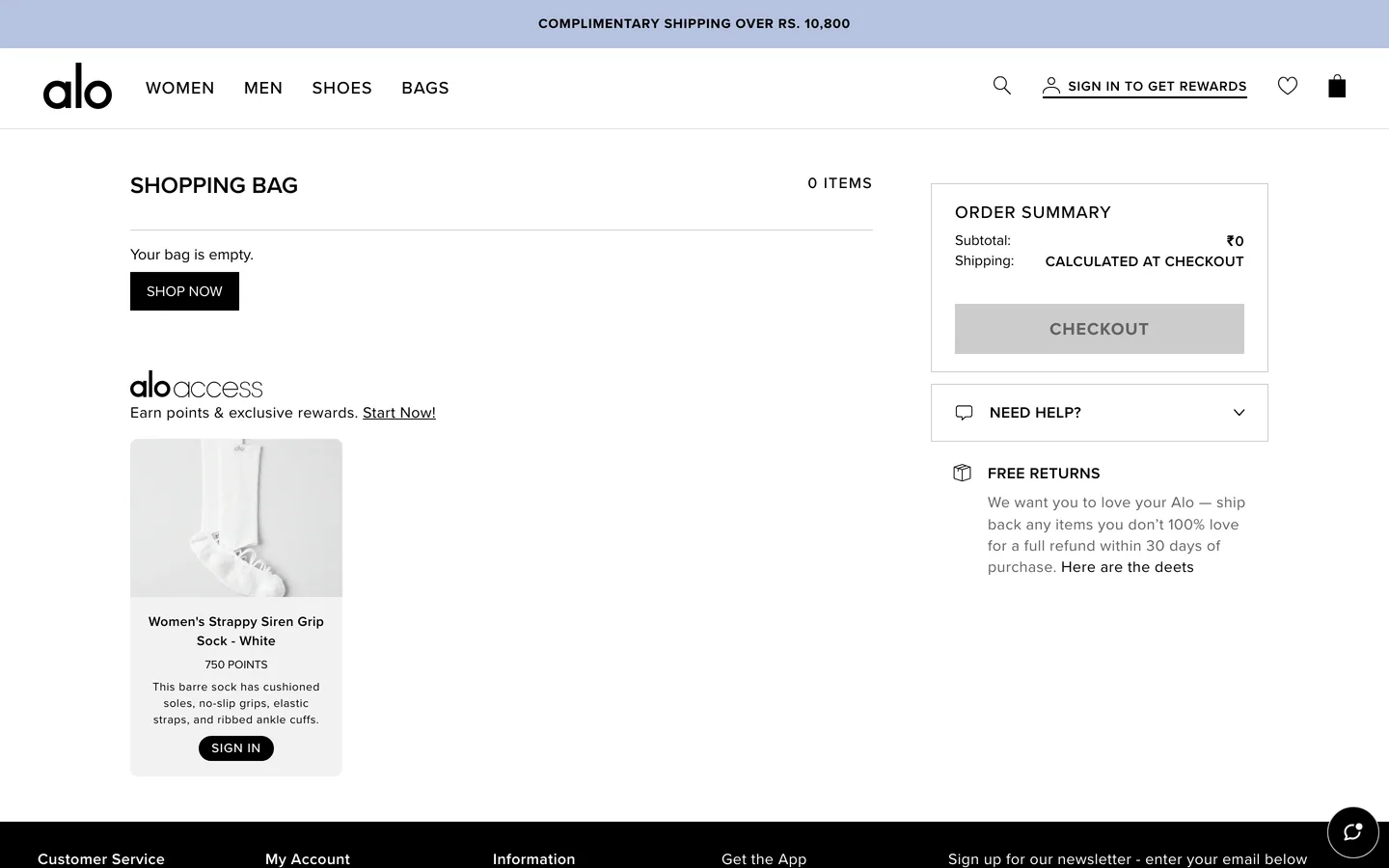Viewport: 1389px width, 868px height.
Task: Click the Information footer heading
Action: pos(534,858)
